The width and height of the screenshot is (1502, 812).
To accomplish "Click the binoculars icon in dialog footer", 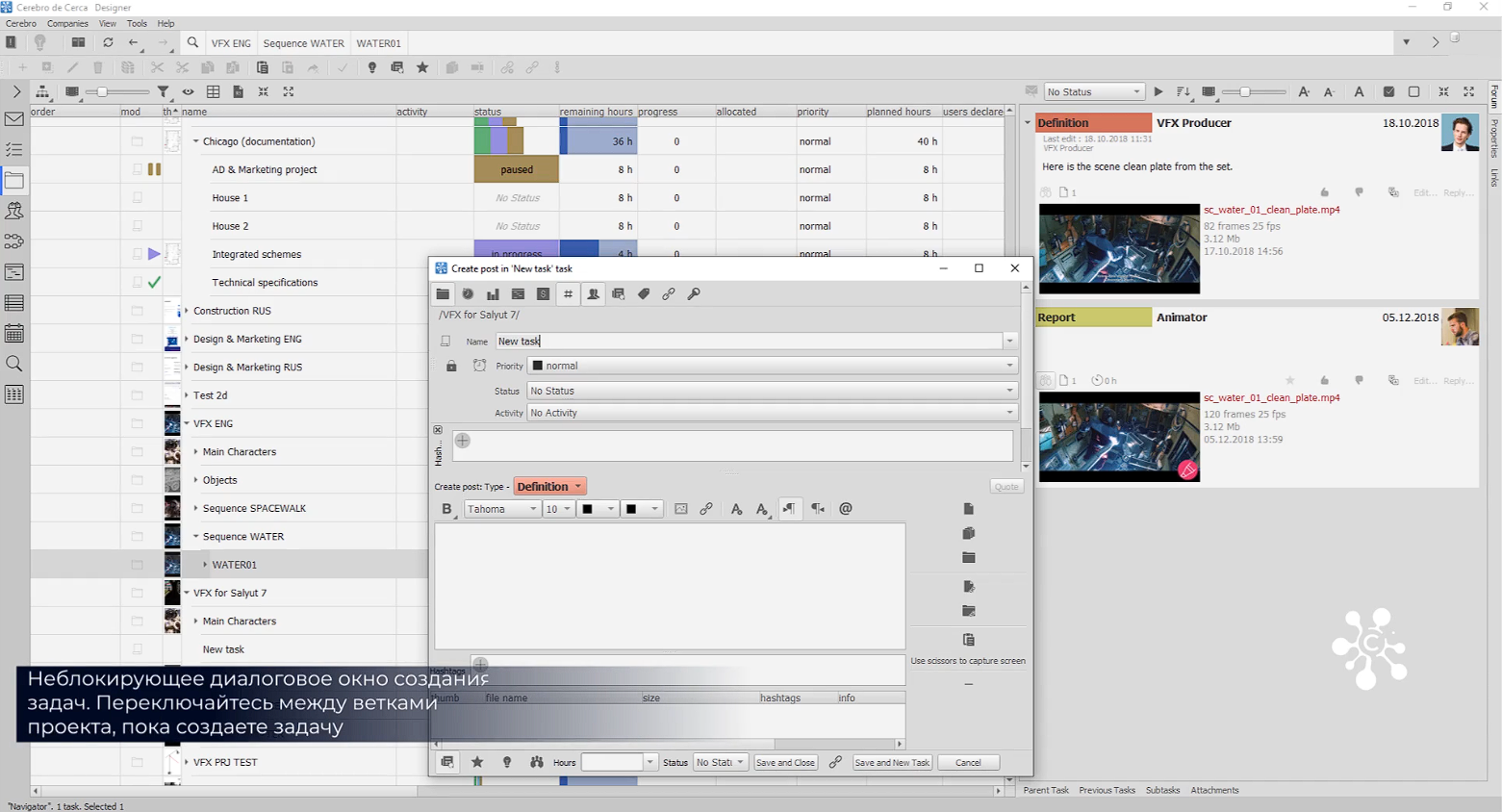I will tap(537, 762).
